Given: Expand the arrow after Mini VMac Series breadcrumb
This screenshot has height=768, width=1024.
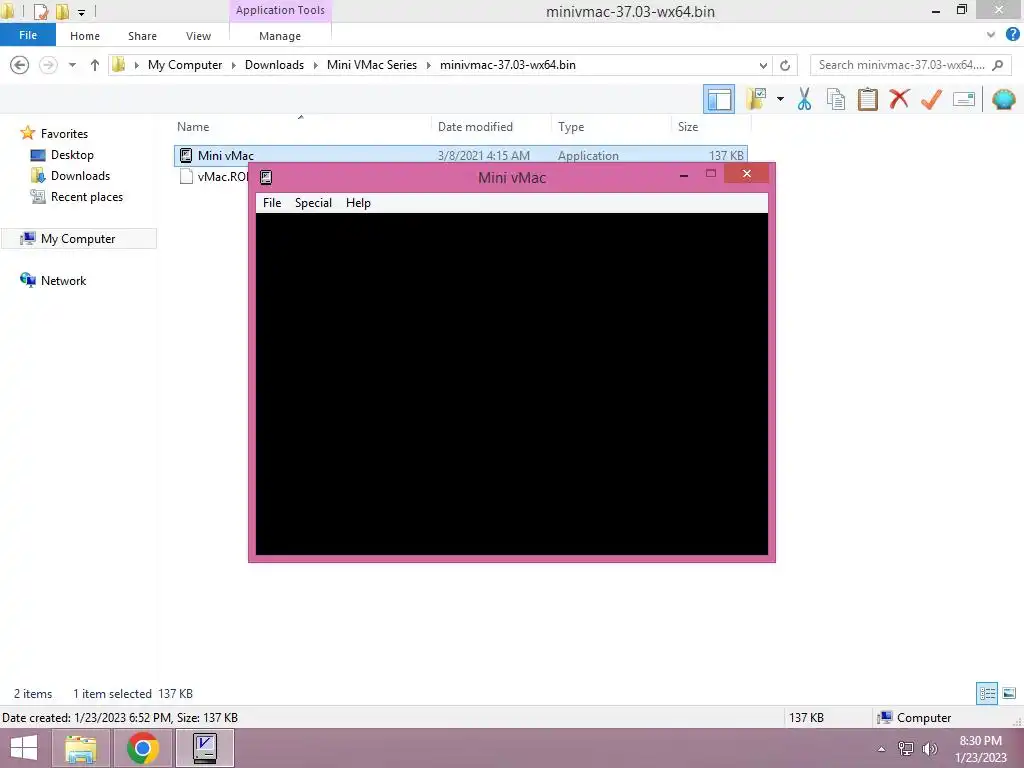Looking at the screenshot, I should (428, 65).
